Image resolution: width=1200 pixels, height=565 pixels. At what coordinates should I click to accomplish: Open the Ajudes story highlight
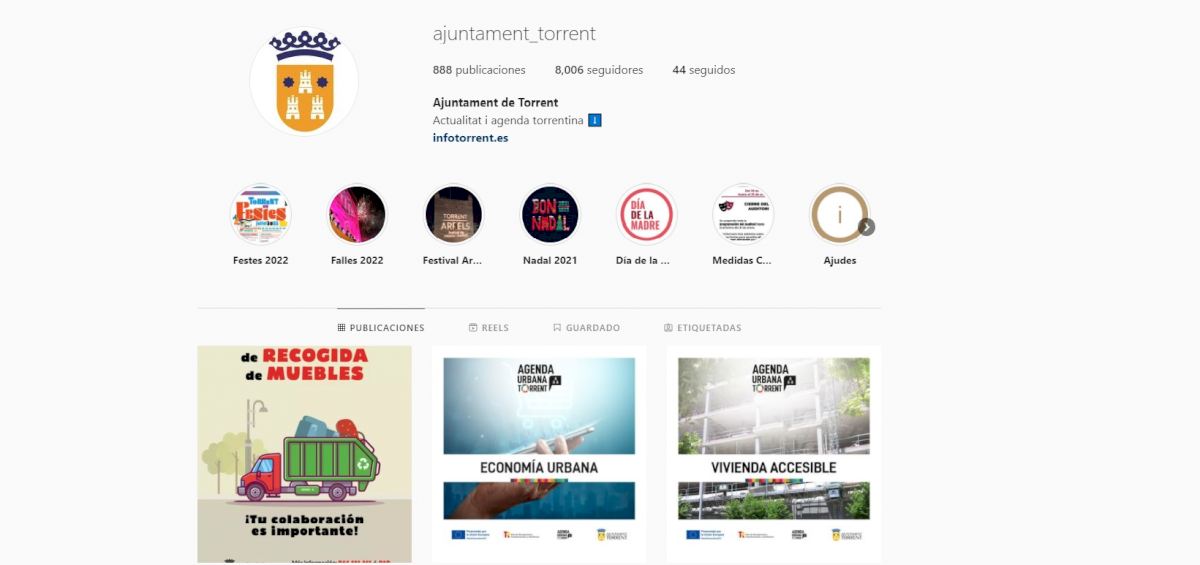pos(839,214)
